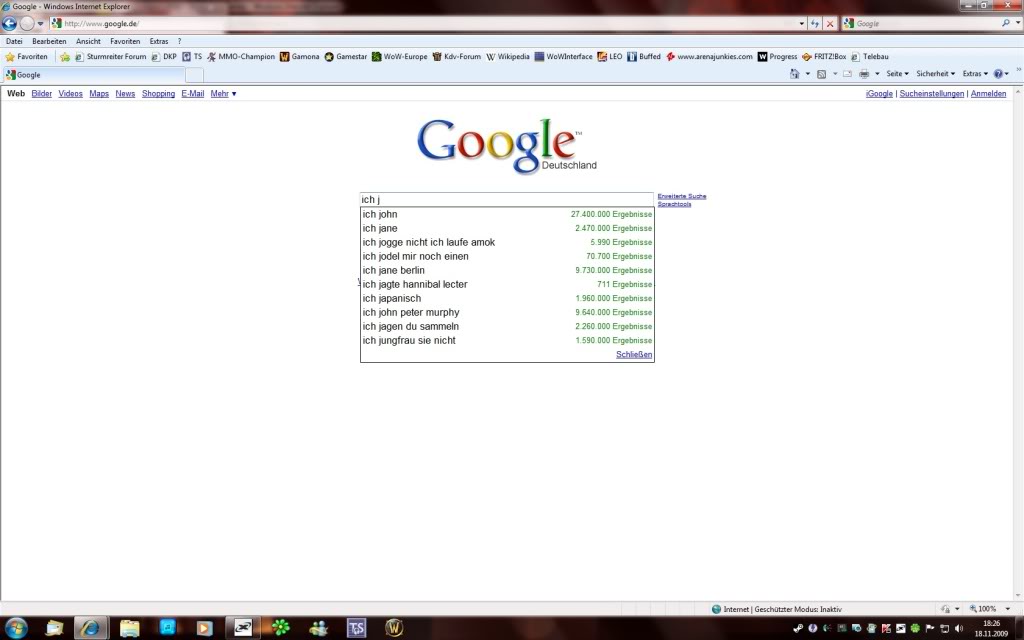Open the WoWInterface bookmark
Viewport: 1024px width, 640px height.
point(563,57)
